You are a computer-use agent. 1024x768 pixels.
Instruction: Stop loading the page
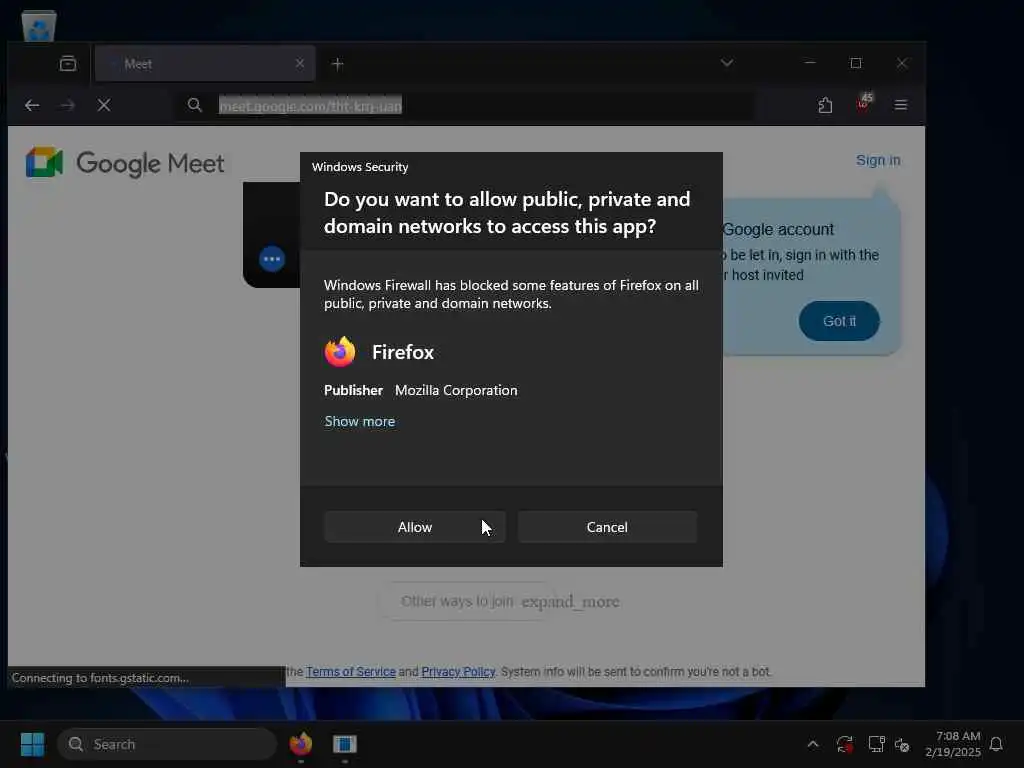tap(104, 105)
